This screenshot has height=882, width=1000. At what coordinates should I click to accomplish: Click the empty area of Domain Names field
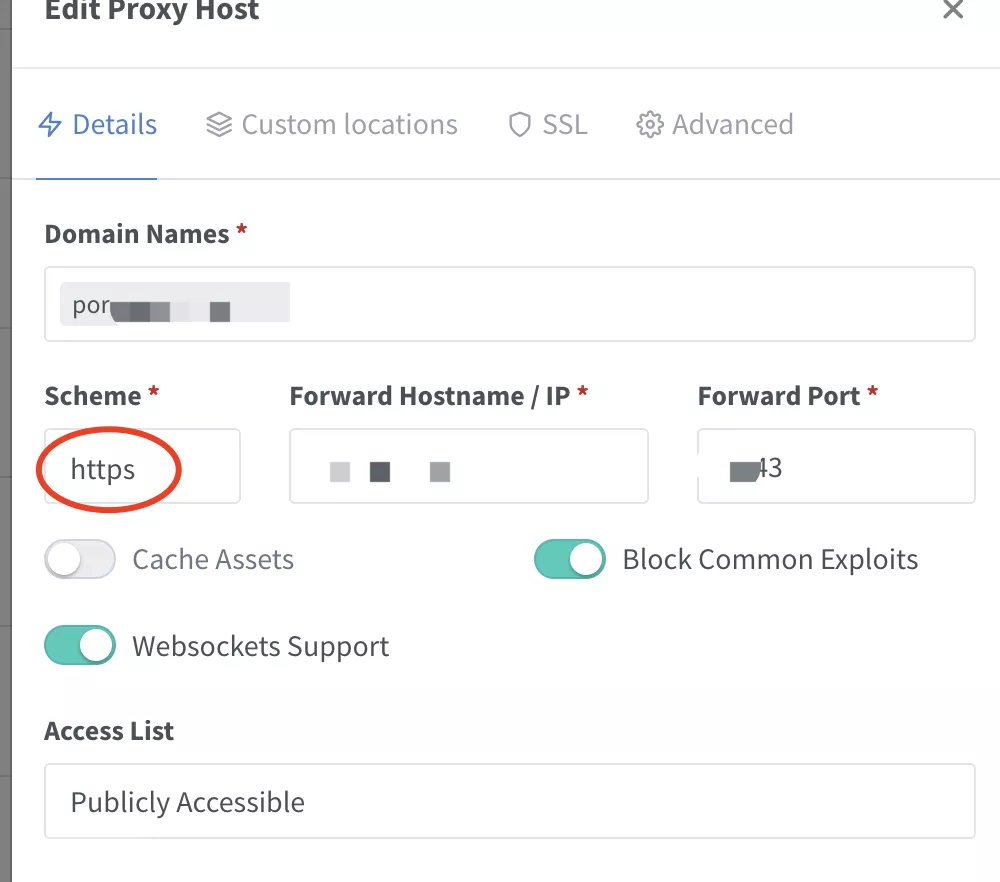(x=630, y=304)
